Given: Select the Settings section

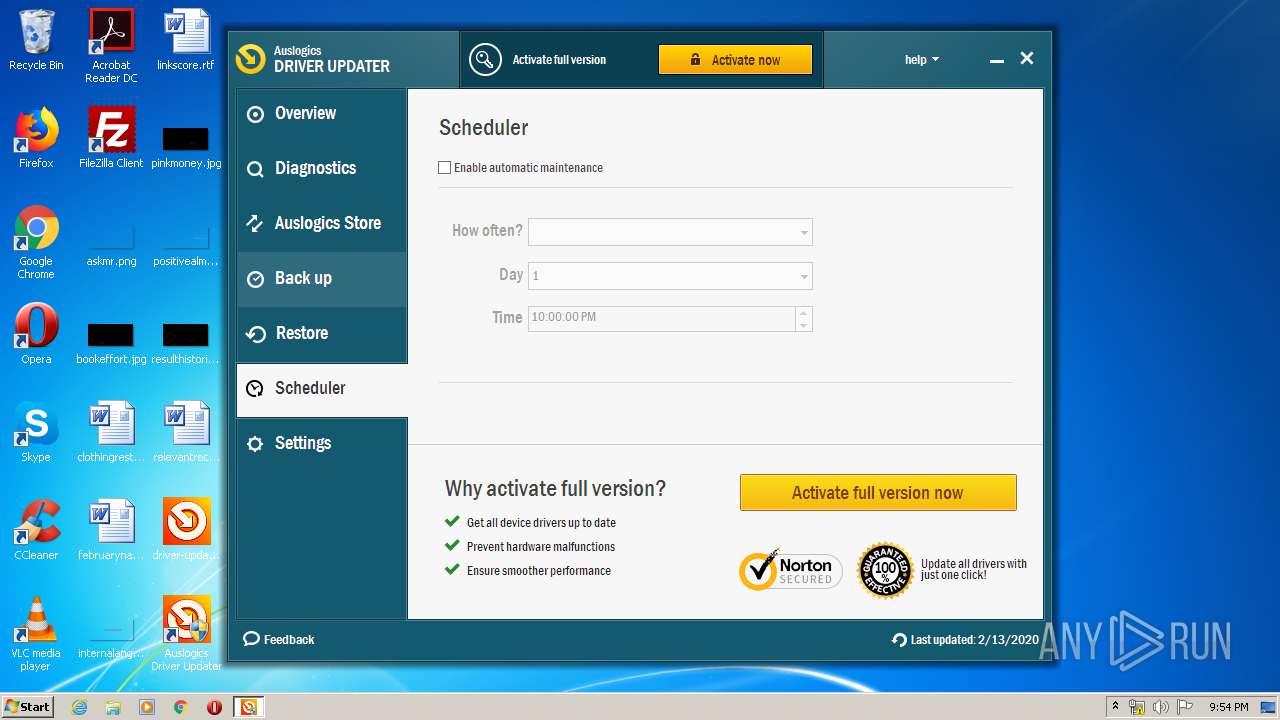Looking at the screenshot, I should 321,444.
